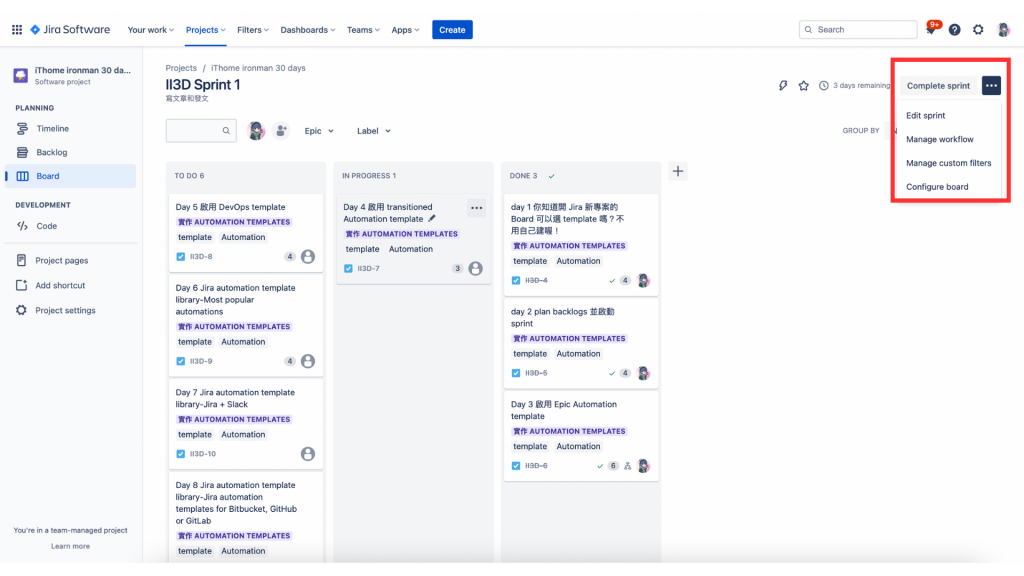1024x576 pixels.
Task: Open the Label filter dropdown
Action: pyautogui.click(x=374, y=131)
